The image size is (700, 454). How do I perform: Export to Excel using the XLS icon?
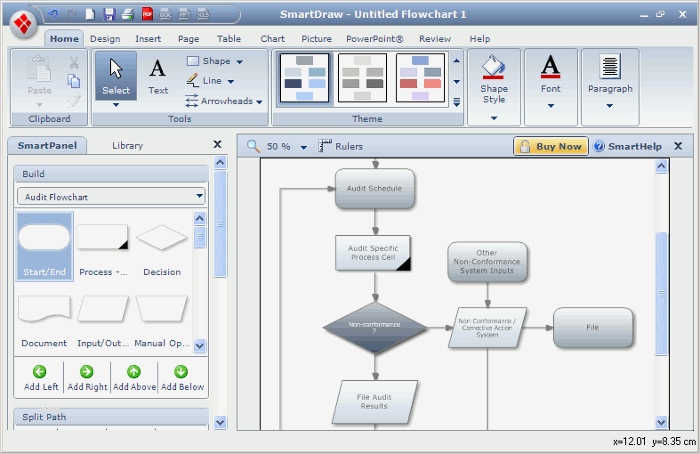pos(203,14)
